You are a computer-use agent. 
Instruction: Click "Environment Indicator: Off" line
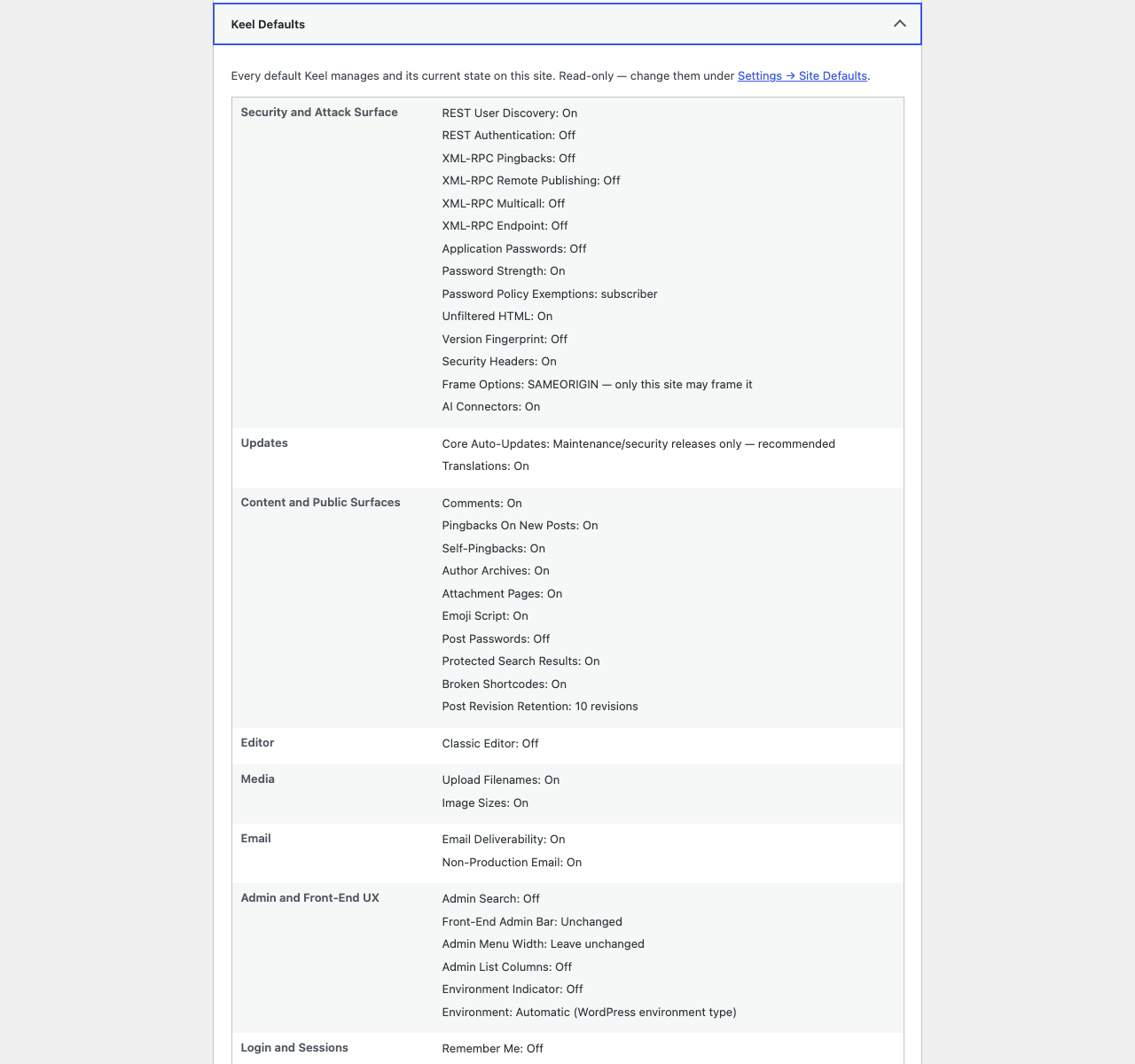pyautogui.click(x=513, y=990)
